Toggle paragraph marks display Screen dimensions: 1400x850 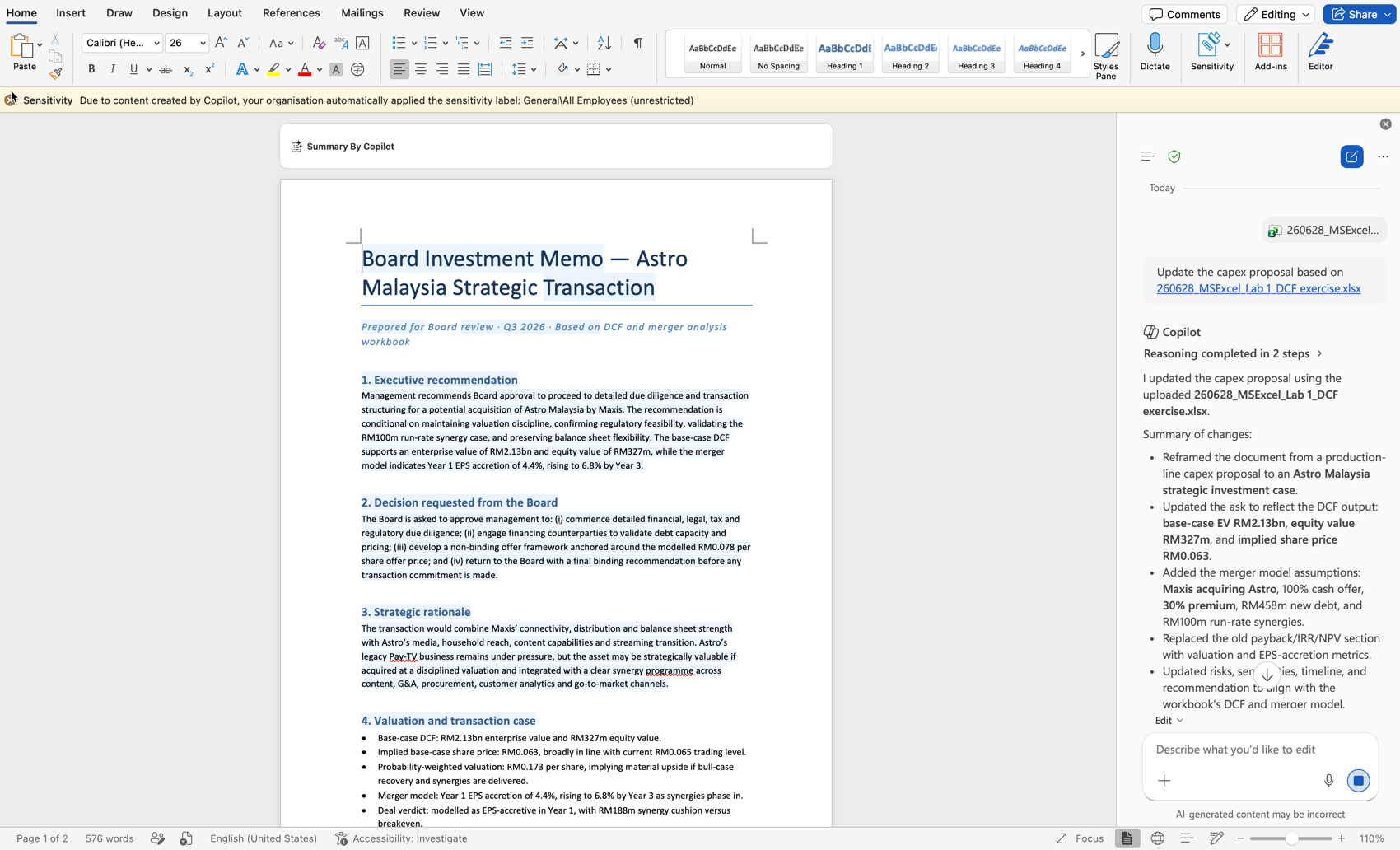pos(638,43)
